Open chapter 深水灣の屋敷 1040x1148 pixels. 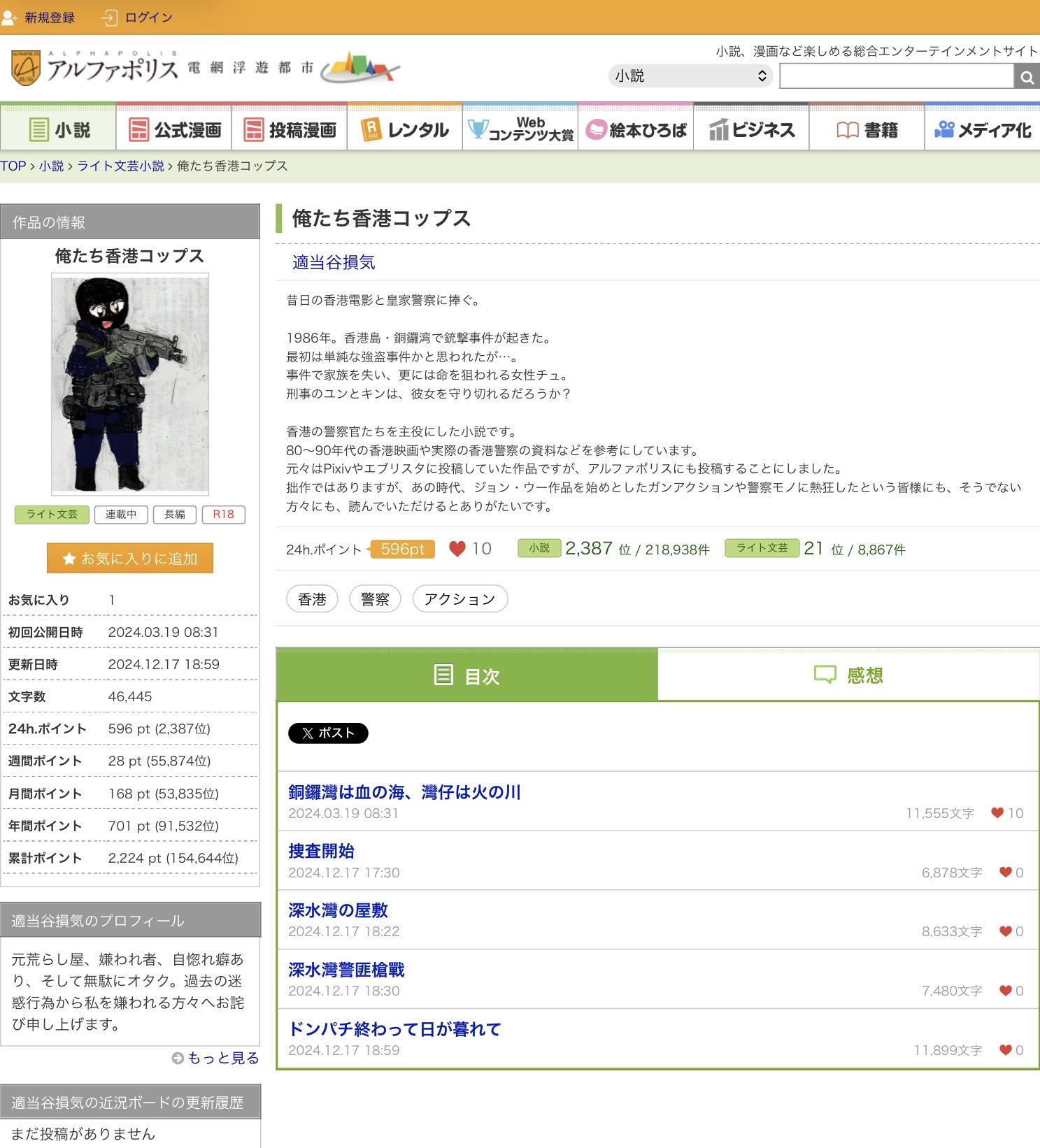(x=338, y=910)
